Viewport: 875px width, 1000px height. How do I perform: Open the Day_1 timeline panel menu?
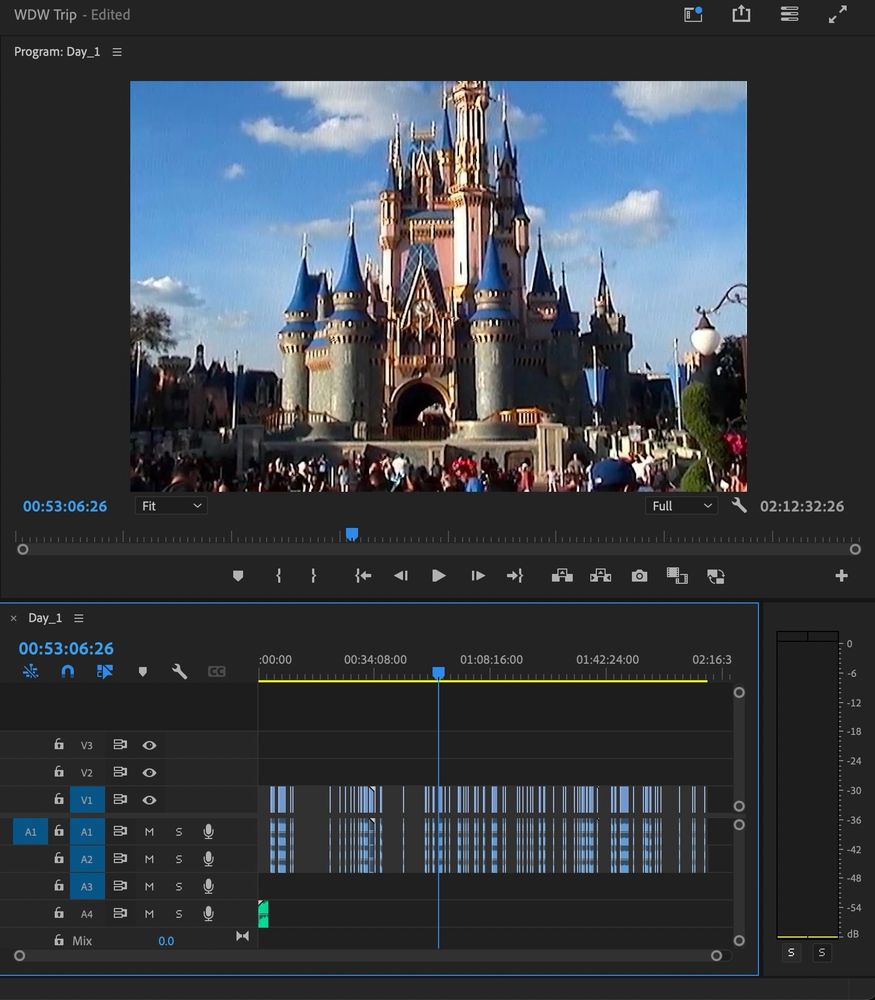[78, 618]
